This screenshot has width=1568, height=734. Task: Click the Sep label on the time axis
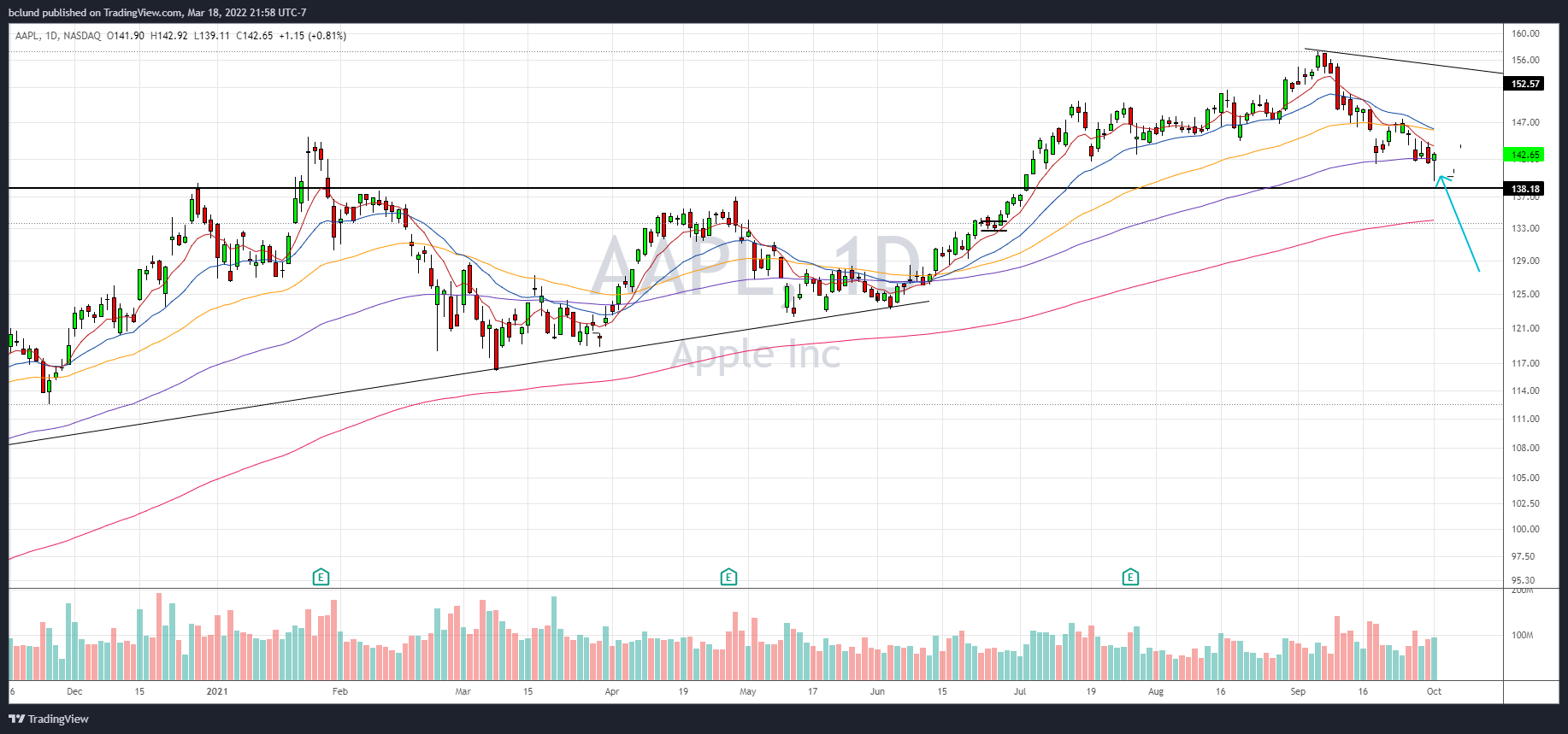point(1298,692)
